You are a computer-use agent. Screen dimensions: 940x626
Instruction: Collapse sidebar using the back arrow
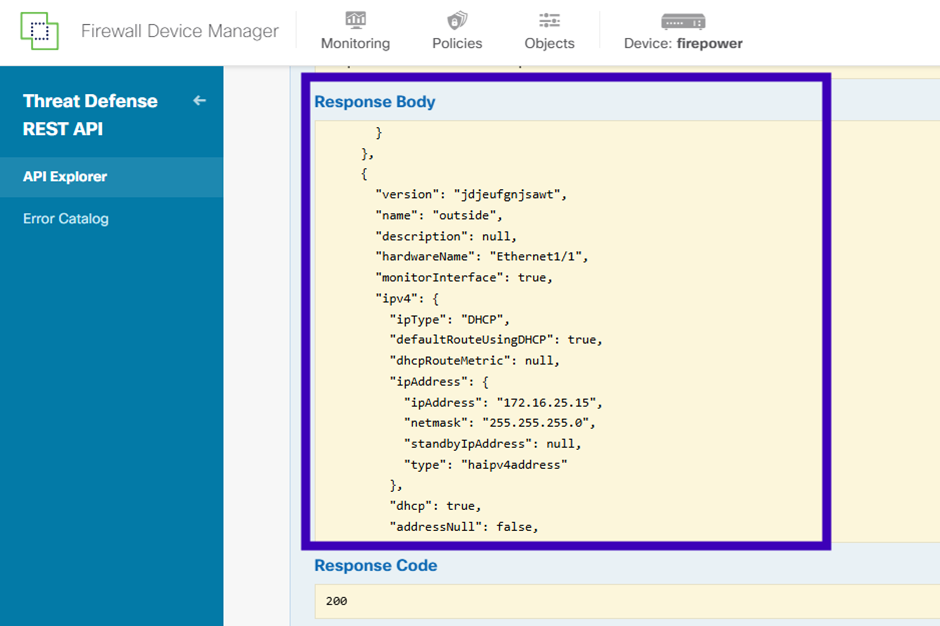coord(200,101)
